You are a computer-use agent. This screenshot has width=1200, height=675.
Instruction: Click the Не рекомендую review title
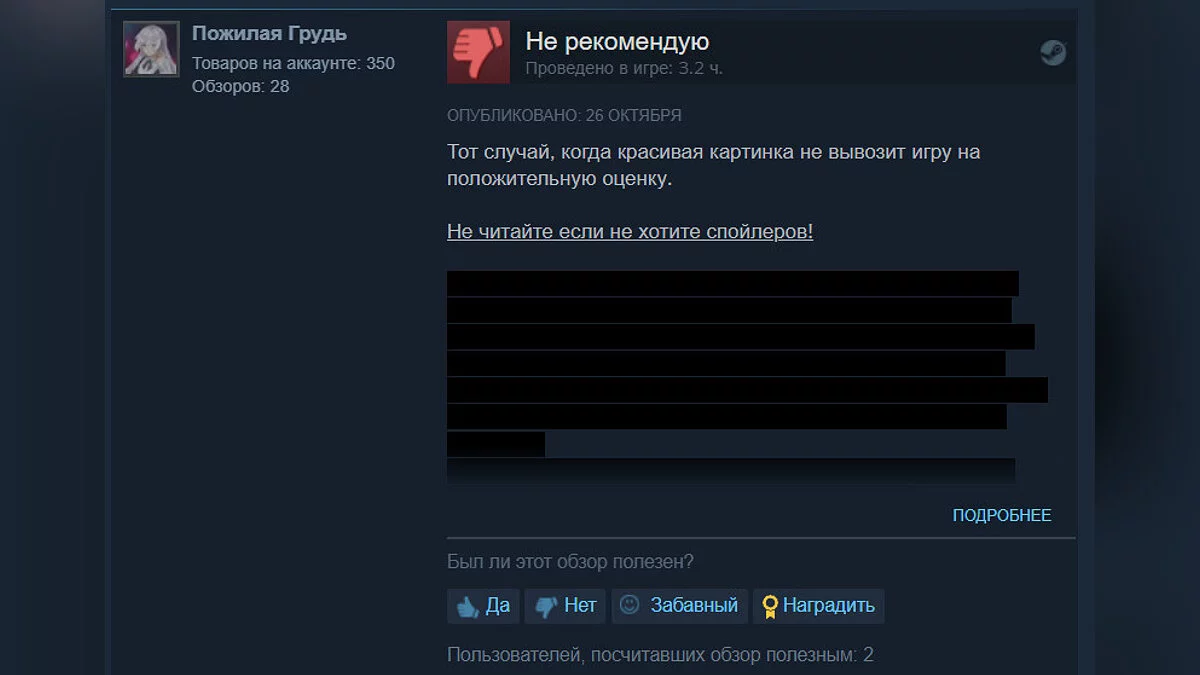[617, 42]
